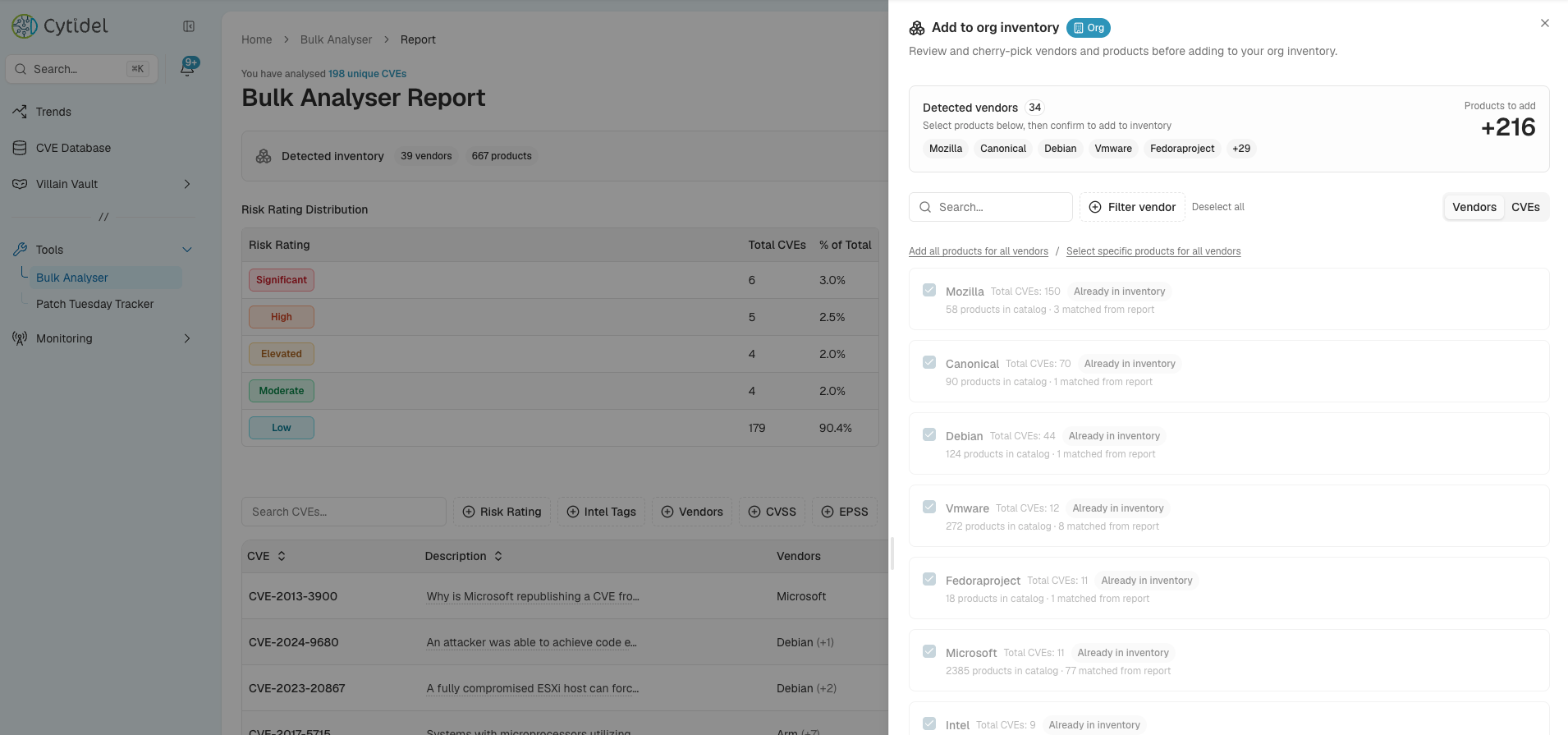Click the Detected inventory cubes icon
The height and width of the screenshot is (735, 1568).
264,156
